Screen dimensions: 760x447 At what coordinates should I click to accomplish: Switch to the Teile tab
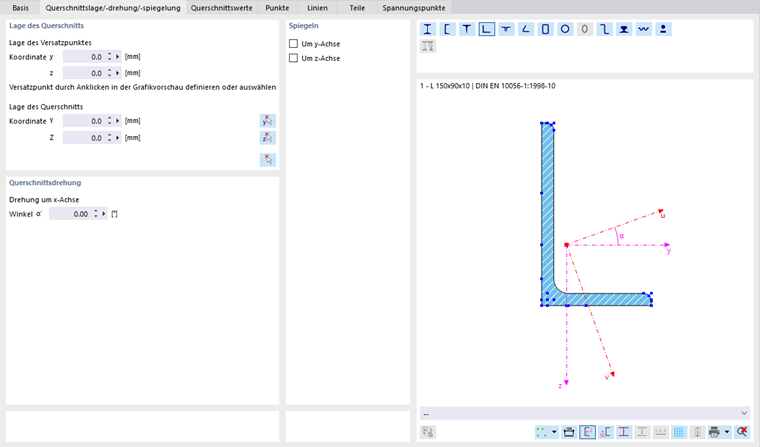pos(357,8)
